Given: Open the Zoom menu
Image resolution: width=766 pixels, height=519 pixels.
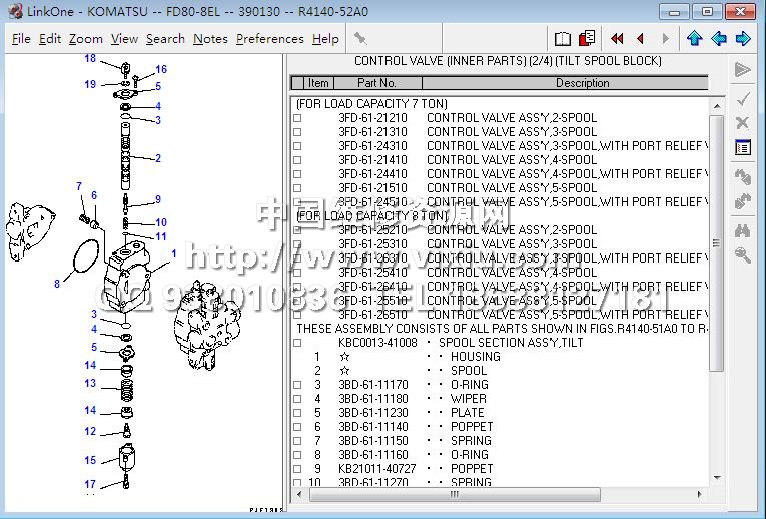Looking at the screenshot, I should pyautogui.click(x=86, y=39).
